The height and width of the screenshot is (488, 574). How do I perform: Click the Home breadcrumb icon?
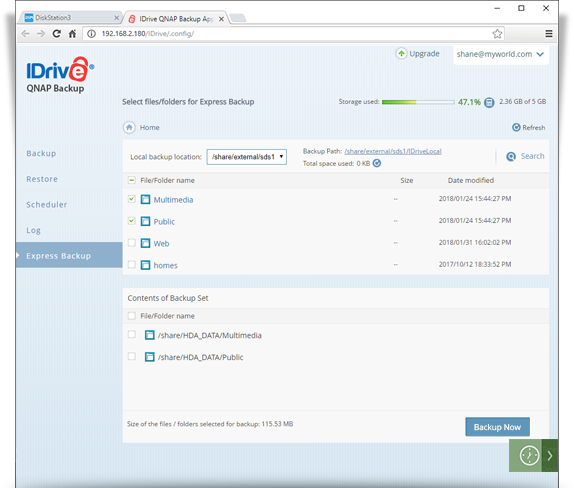tap(129, 127)
